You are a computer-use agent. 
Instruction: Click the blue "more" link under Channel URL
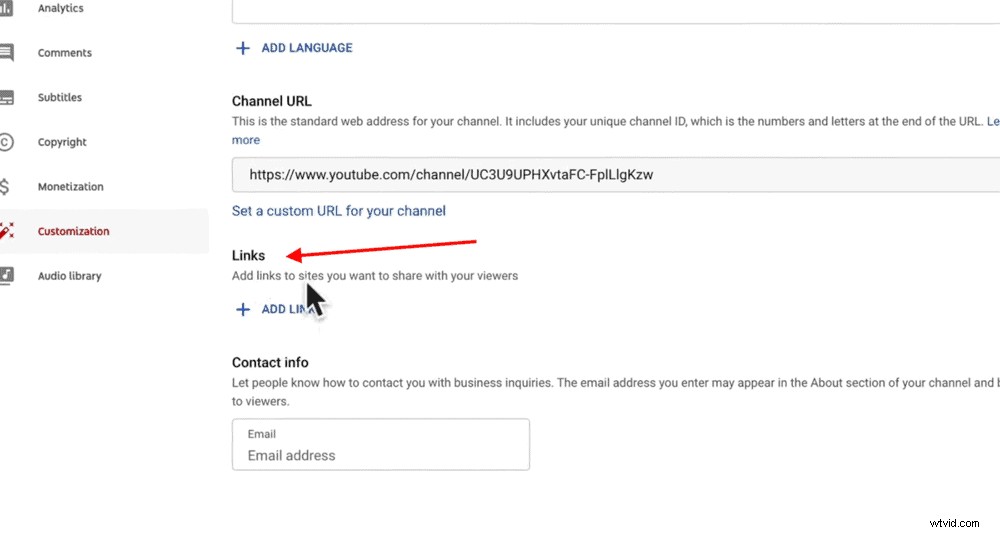[x=246, y=140]
